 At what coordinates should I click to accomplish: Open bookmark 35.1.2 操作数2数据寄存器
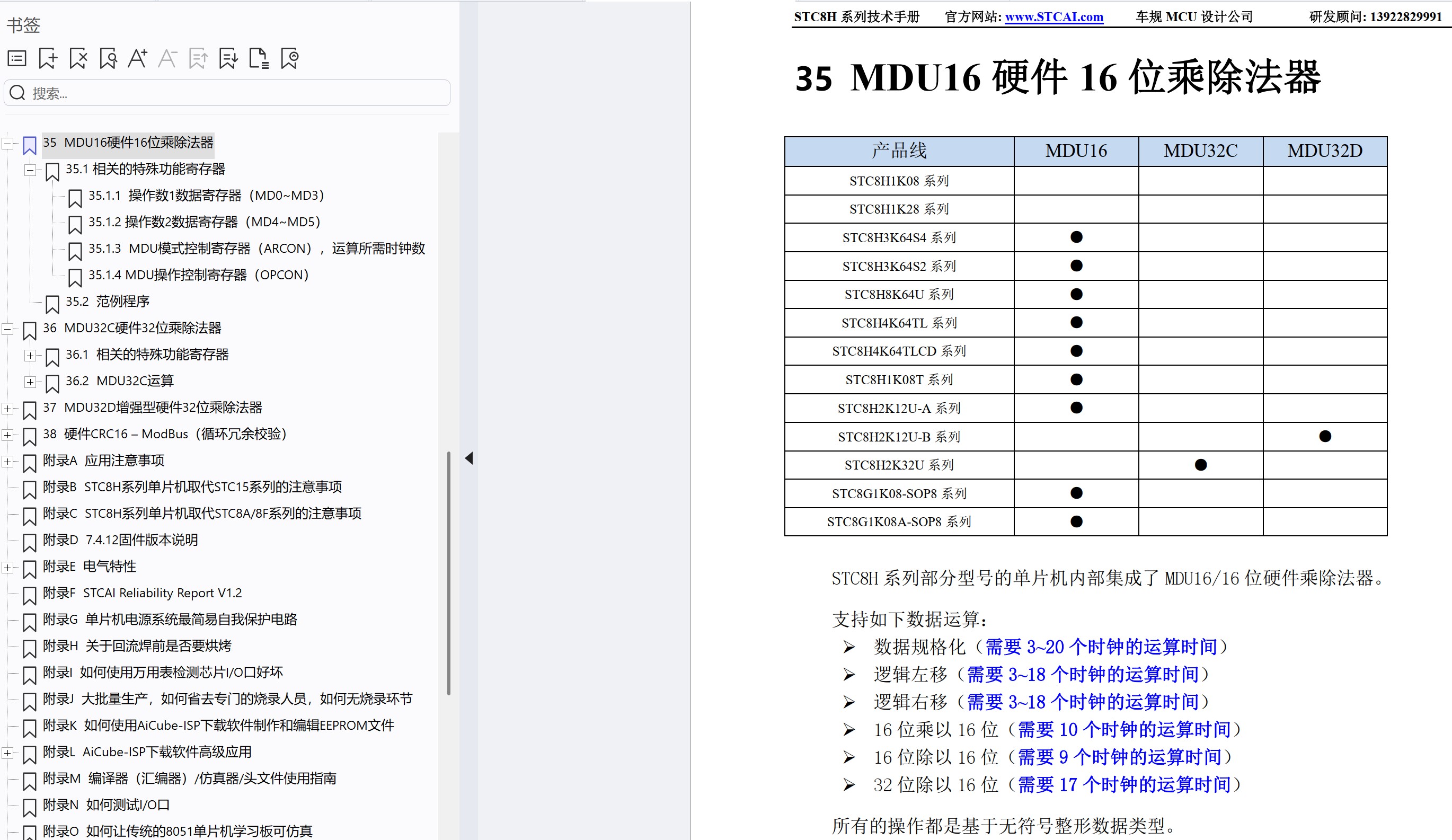click(205, 222)
